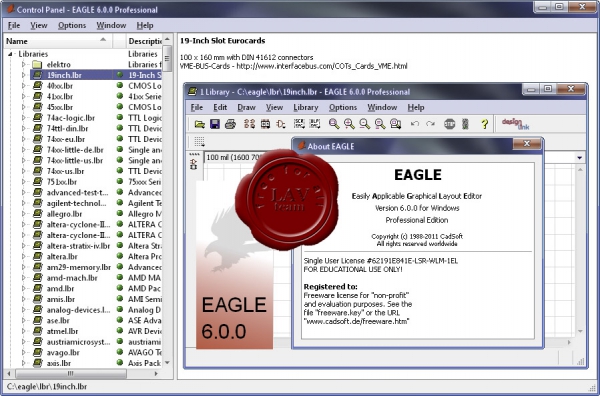Toggle the green in-use dot for 74ac-logic.lbr
This screenshot has width=600, height=396.
120,117
